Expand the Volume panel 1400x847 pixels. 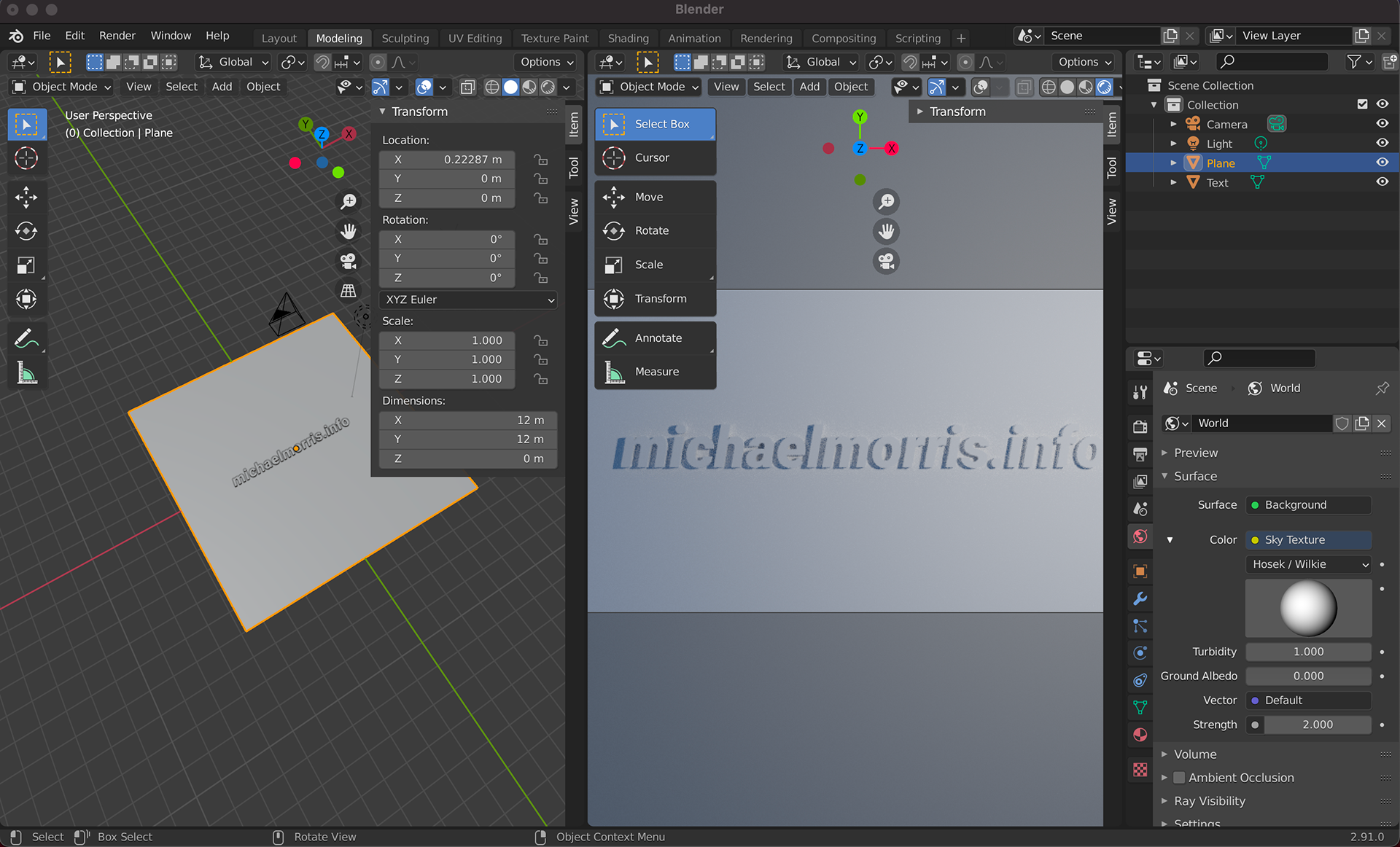[x=1194, y=754]
